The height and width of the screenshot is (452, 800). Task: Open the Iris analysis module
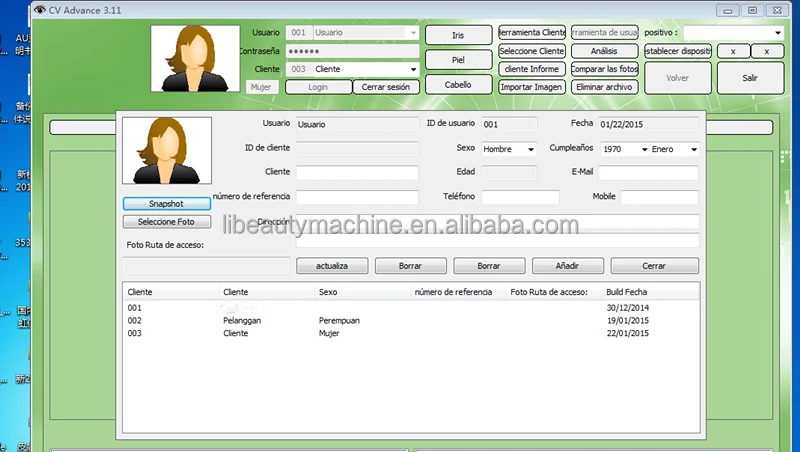click(458, 35)
